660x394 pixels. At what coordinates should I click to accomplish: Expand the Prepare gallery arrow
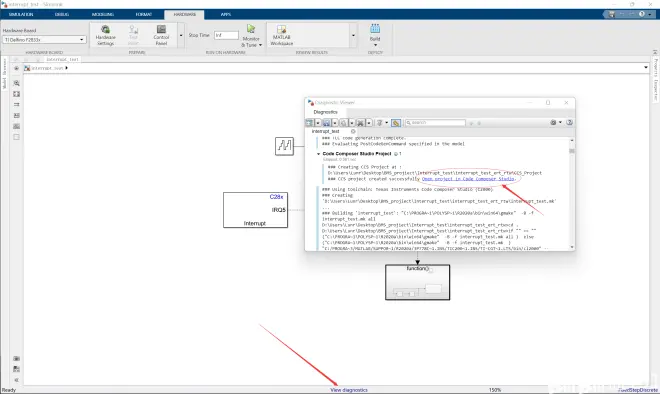pyautogui.click(x=181, y=35)
